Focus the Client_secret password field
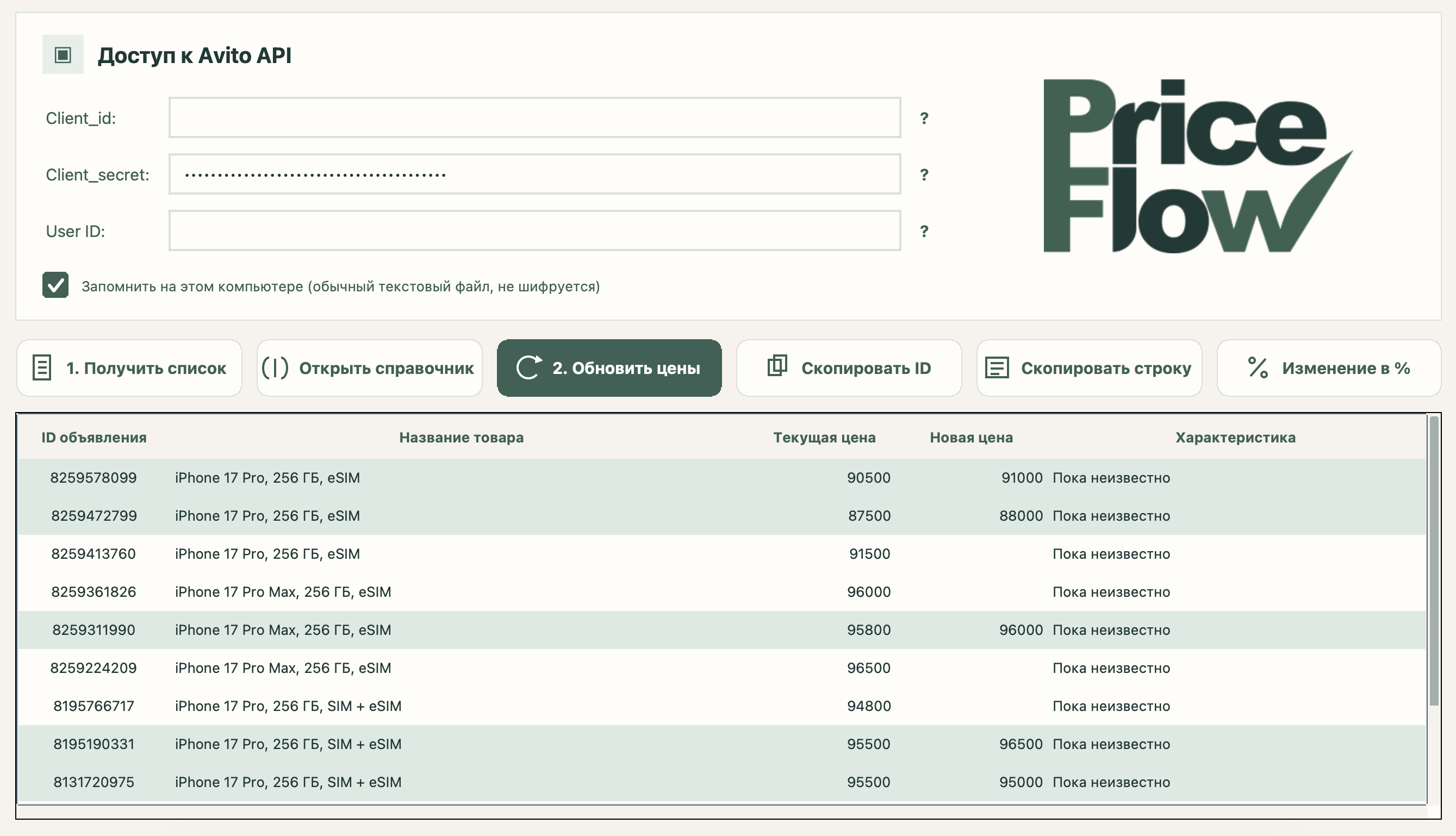1456x836 pixels. click(x=534, y=174)
